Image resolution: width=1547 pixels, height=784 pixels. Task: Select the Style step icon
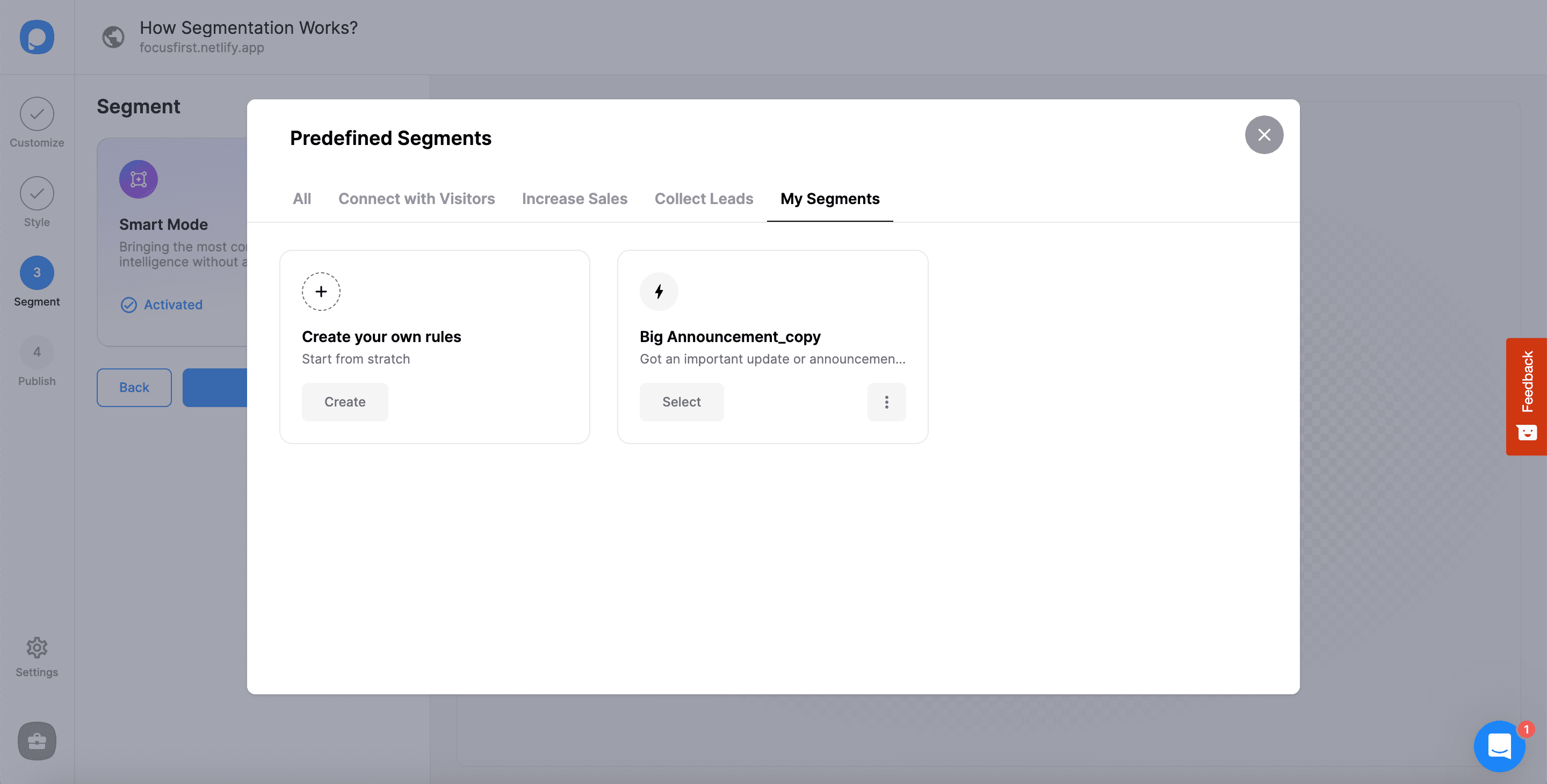pyautogui.click(x=37, y=193)
